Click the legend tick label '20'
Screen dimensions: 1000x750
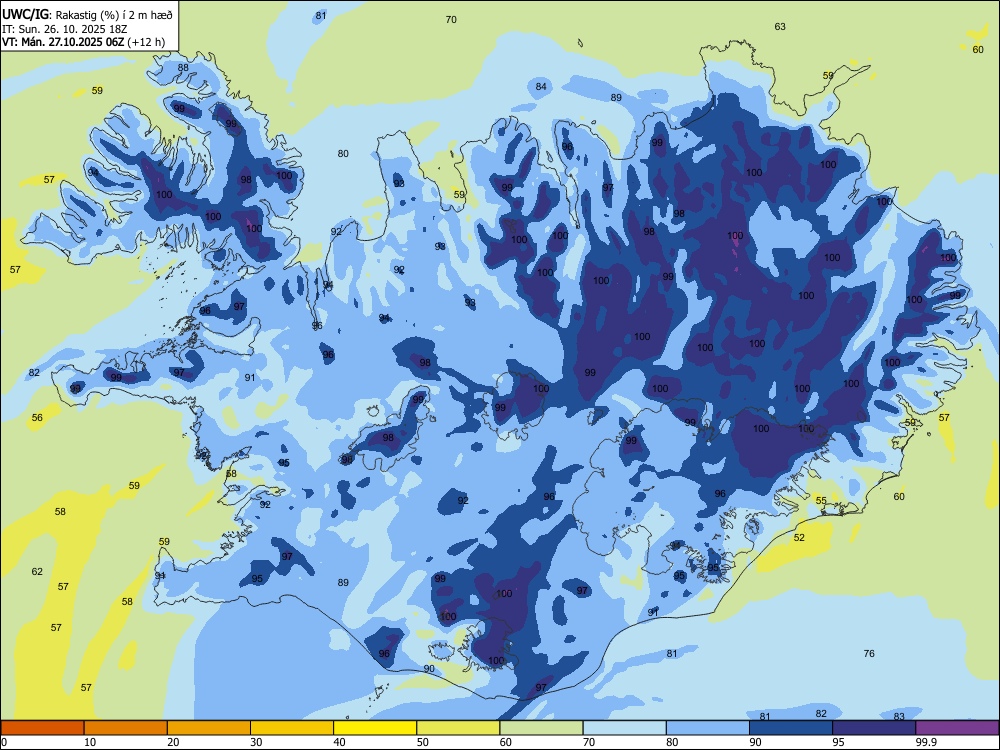[x=173, y=742]
